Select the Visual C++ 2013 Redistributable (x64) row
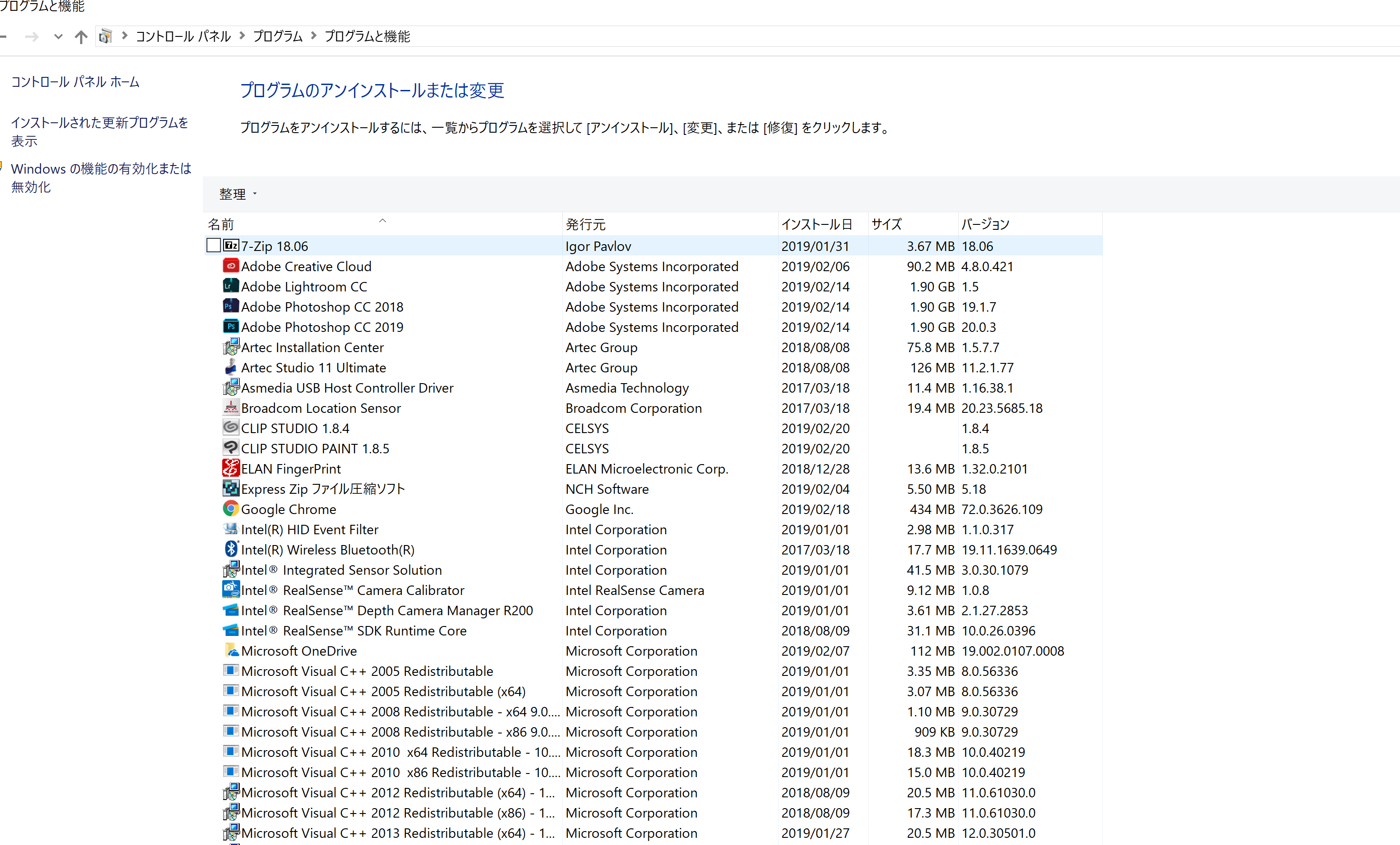The image size is (1400, 845). pos(653,833)
